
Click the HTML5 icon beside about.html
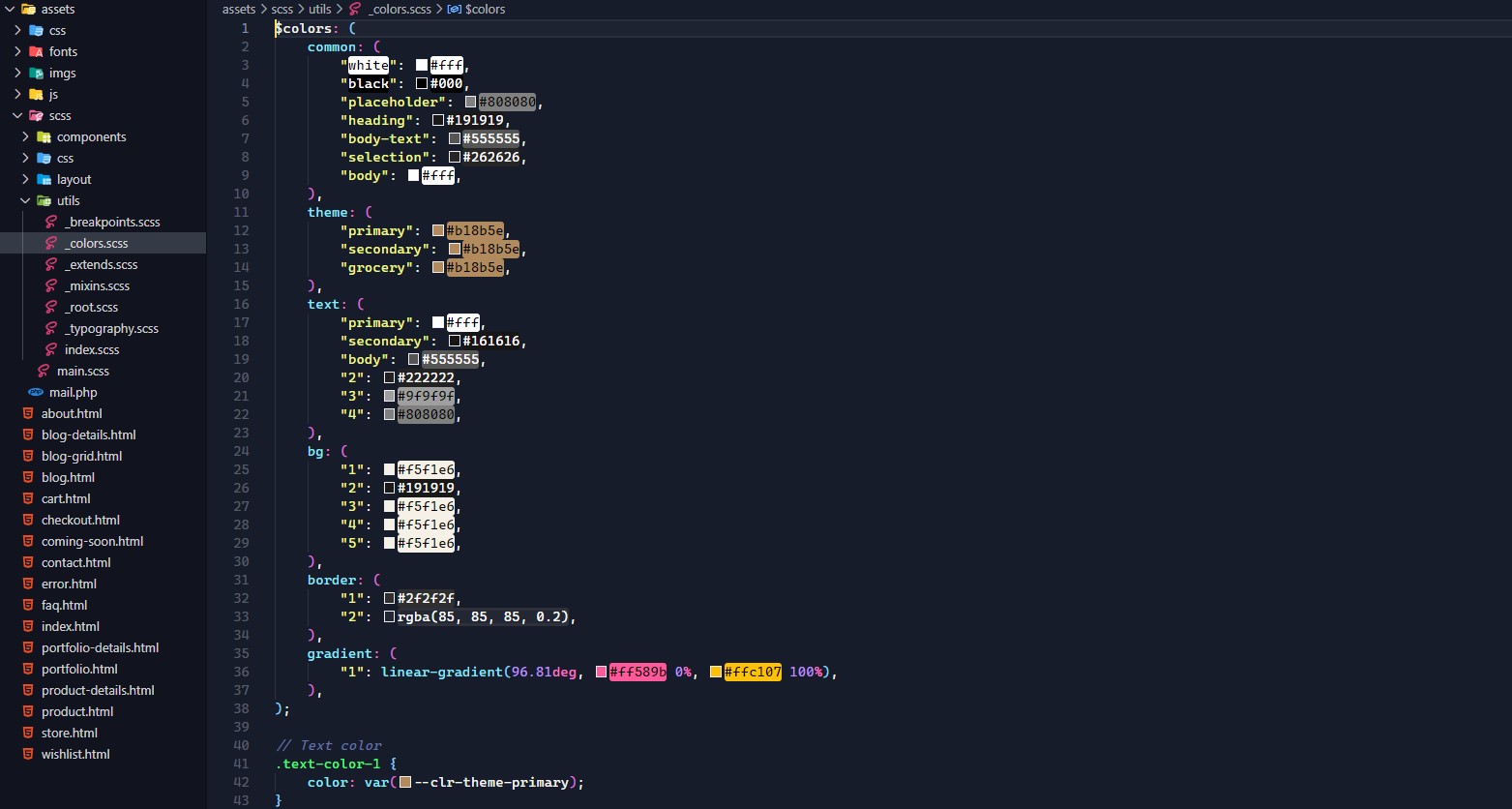(x=28, y=414)
